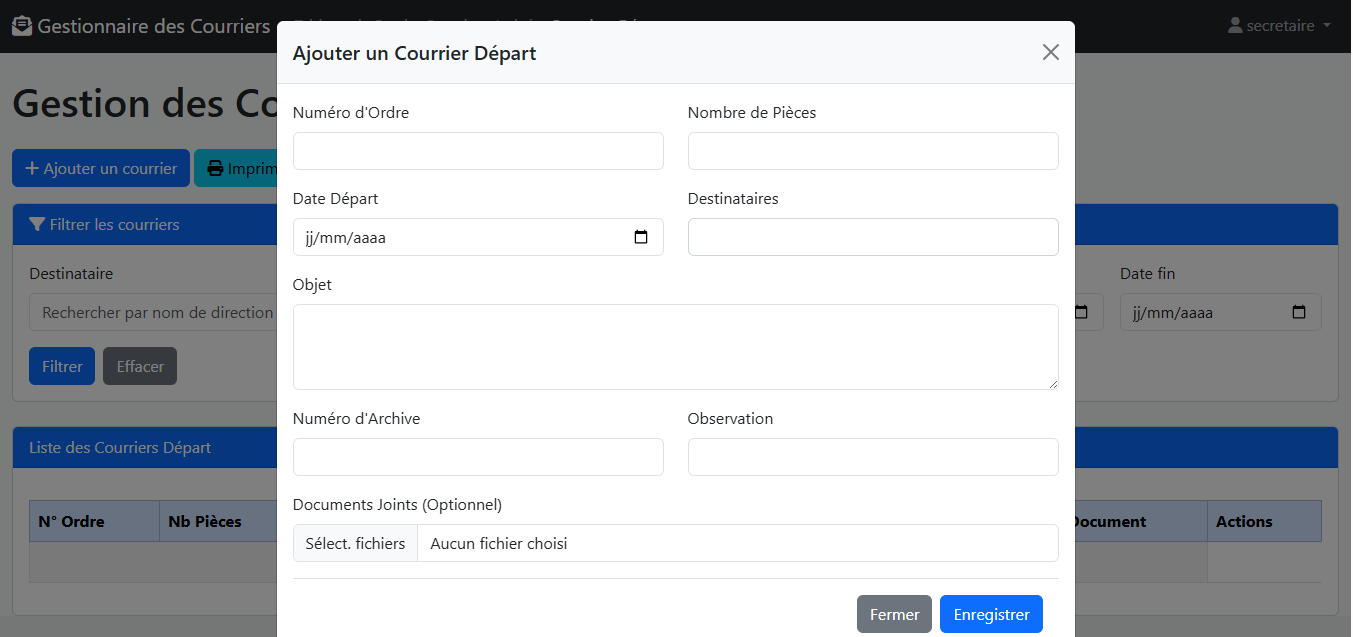The height and width of the screenshot is (637, 1353).
Task: Click the Documents Joints (Optionnel) label
Action: point(397,504)
